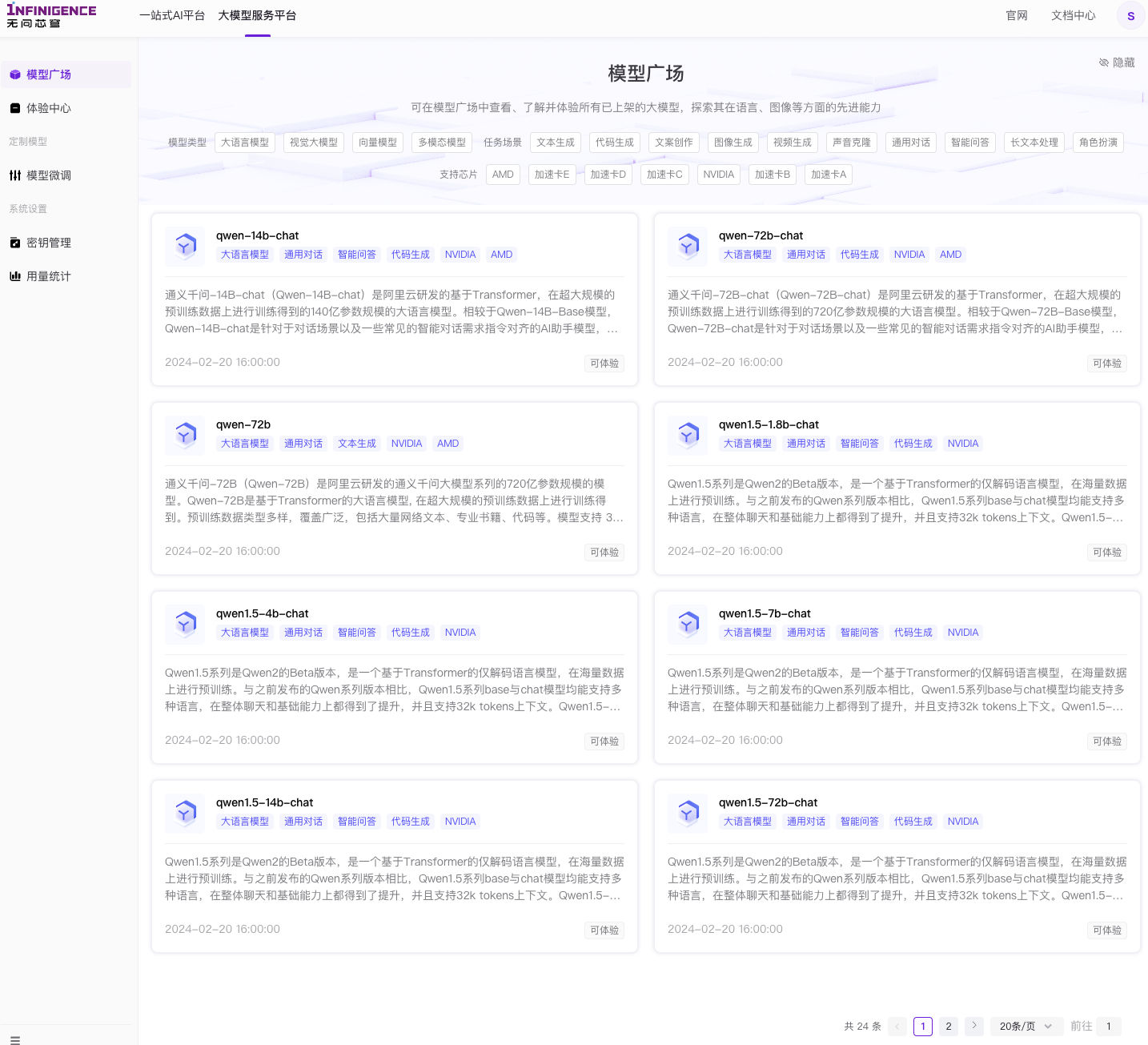Filter by 加速卡B chip

click(x=773, y=175)
